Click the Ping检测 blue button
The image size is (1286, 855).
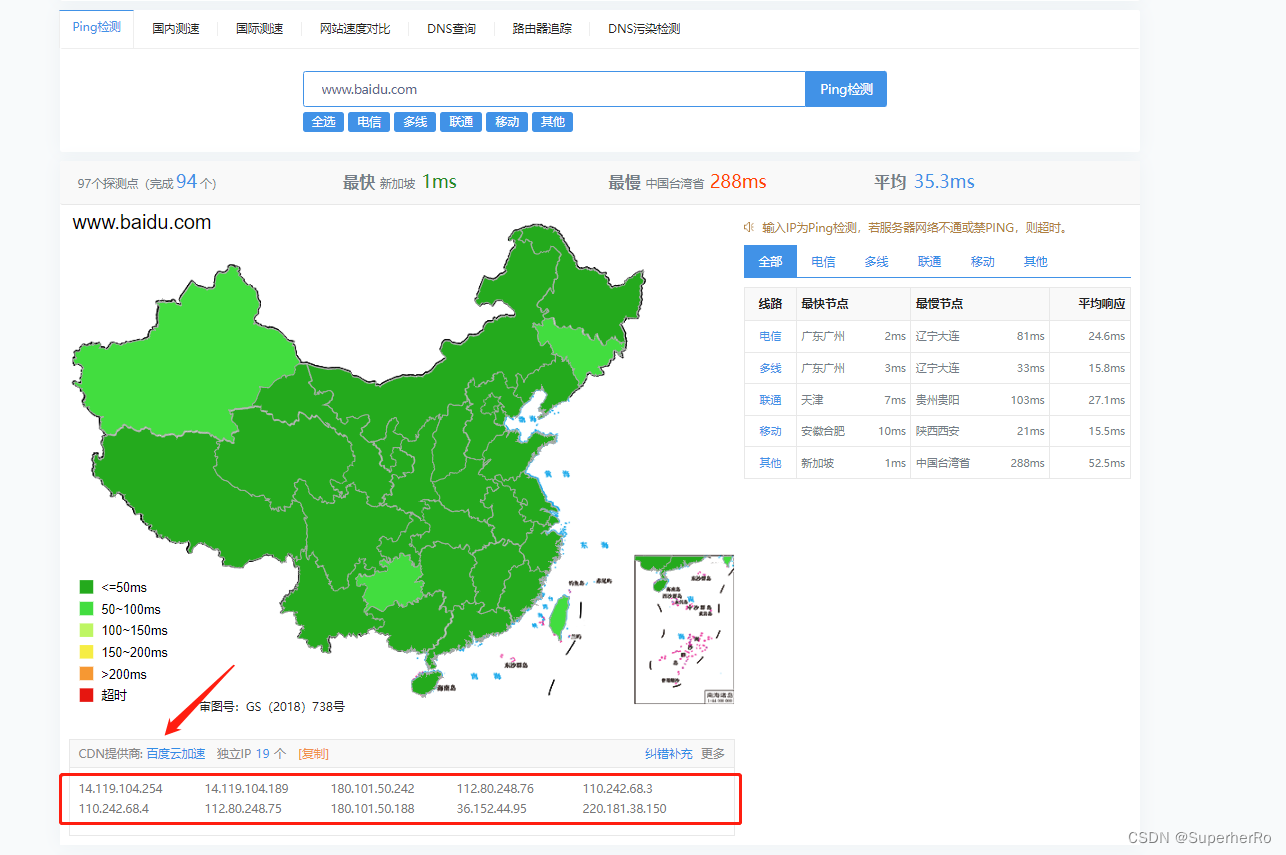click(845, 89)
